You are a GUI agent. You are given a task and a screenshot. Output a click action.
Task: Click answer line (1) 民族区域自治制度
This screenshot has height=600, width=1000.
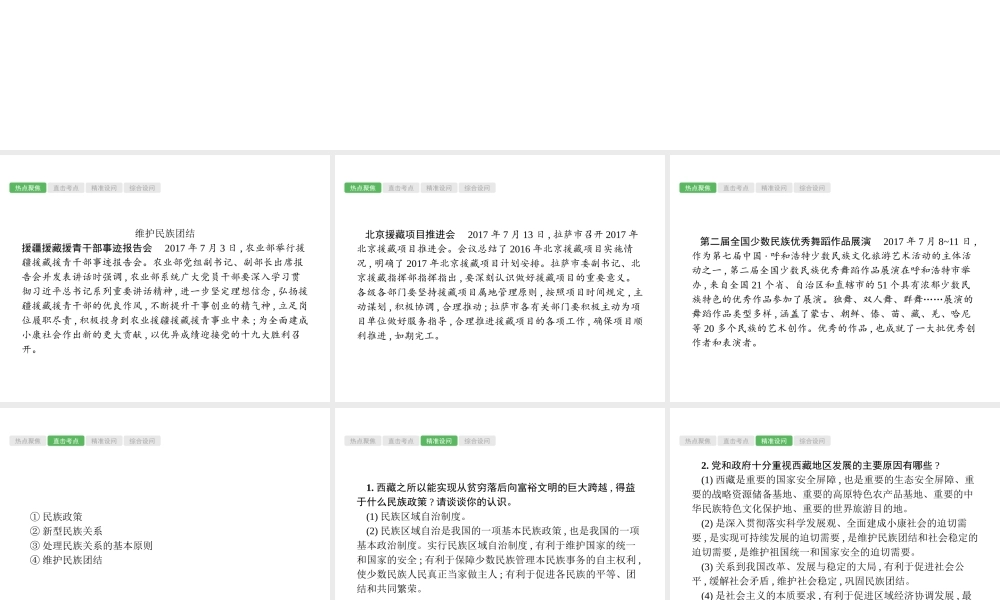[x=416, y=516]
